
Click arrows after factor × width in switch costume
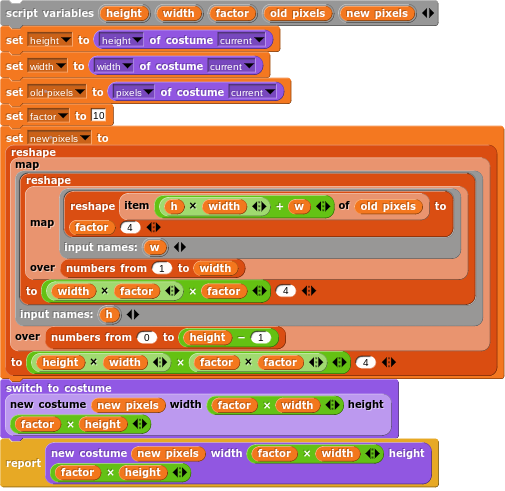[332, 405]
